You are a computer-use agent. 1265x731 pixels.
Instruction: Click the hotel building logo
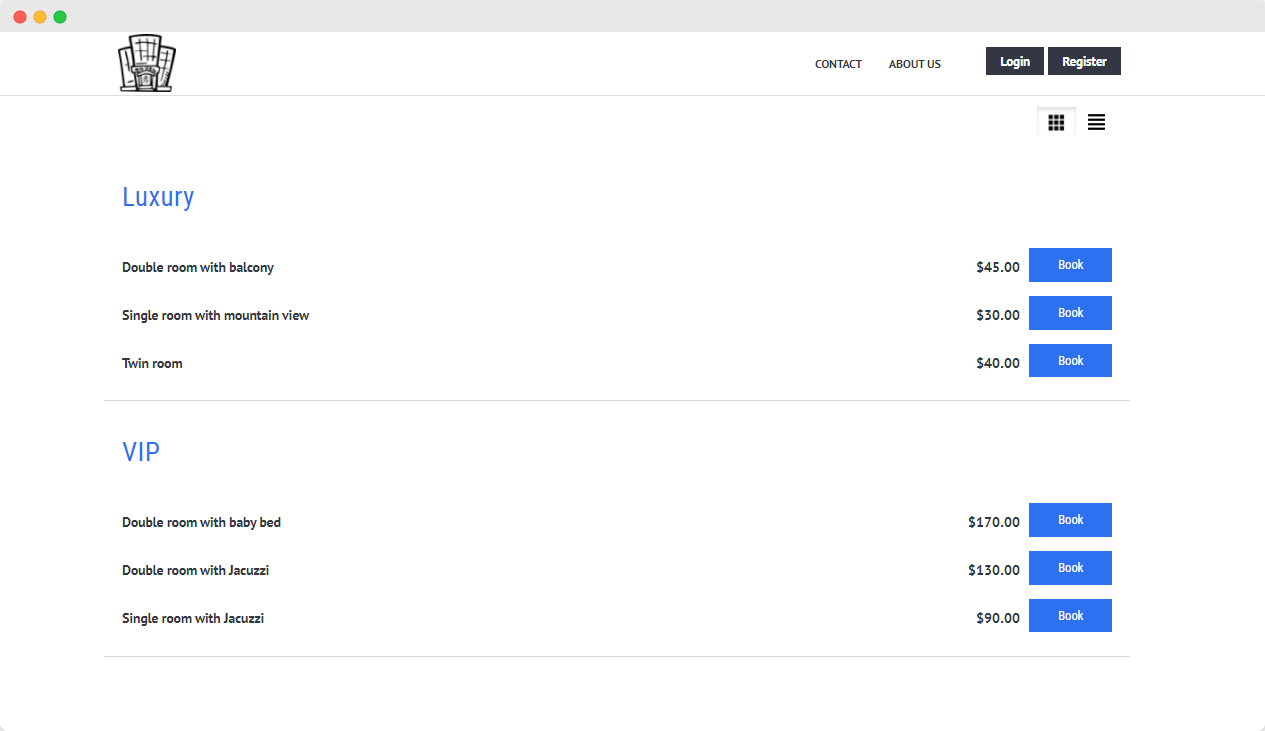pos(147,63)
